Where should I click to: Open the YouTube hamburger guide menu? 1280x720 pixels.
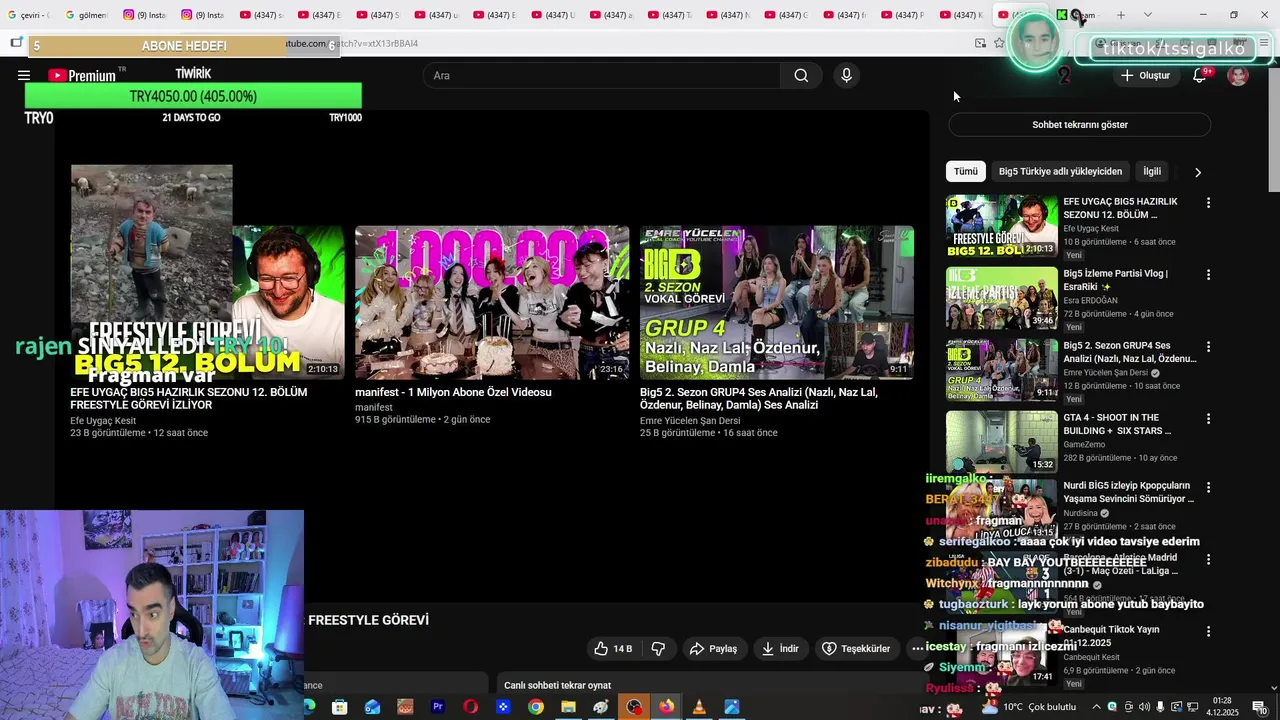[24, 75]
